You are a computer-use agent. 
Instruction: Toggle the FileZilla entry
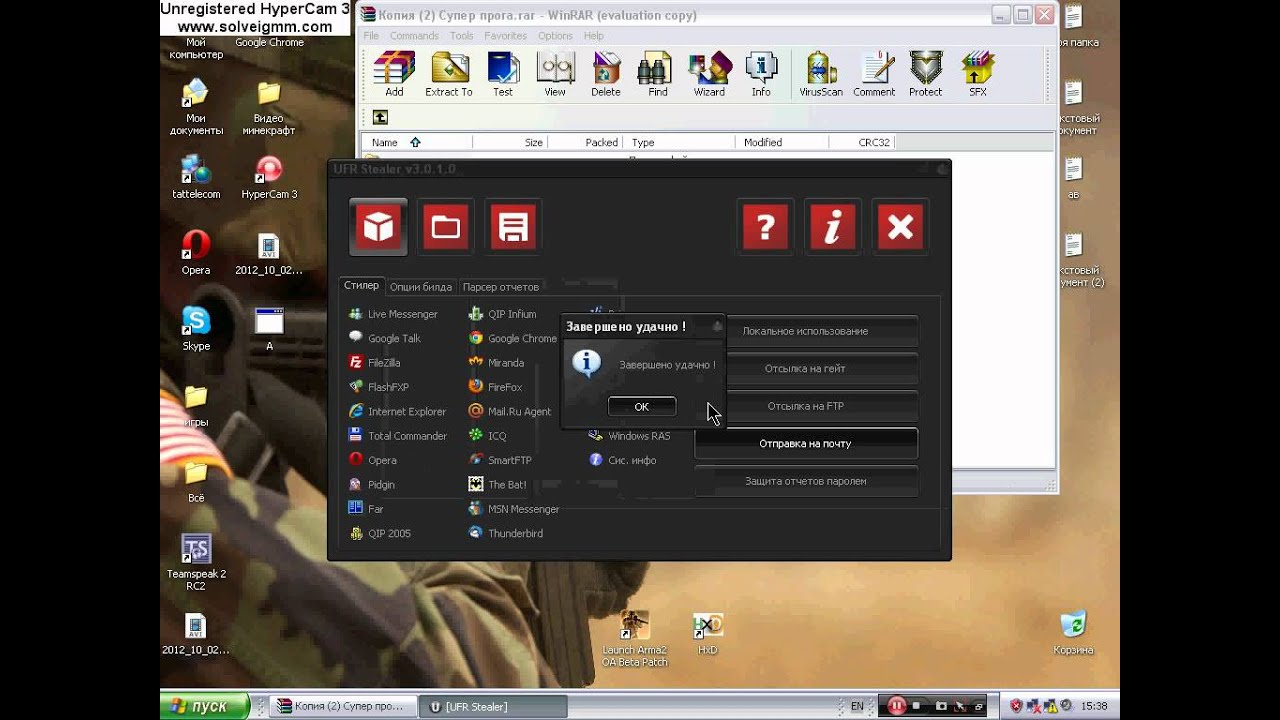374,363
